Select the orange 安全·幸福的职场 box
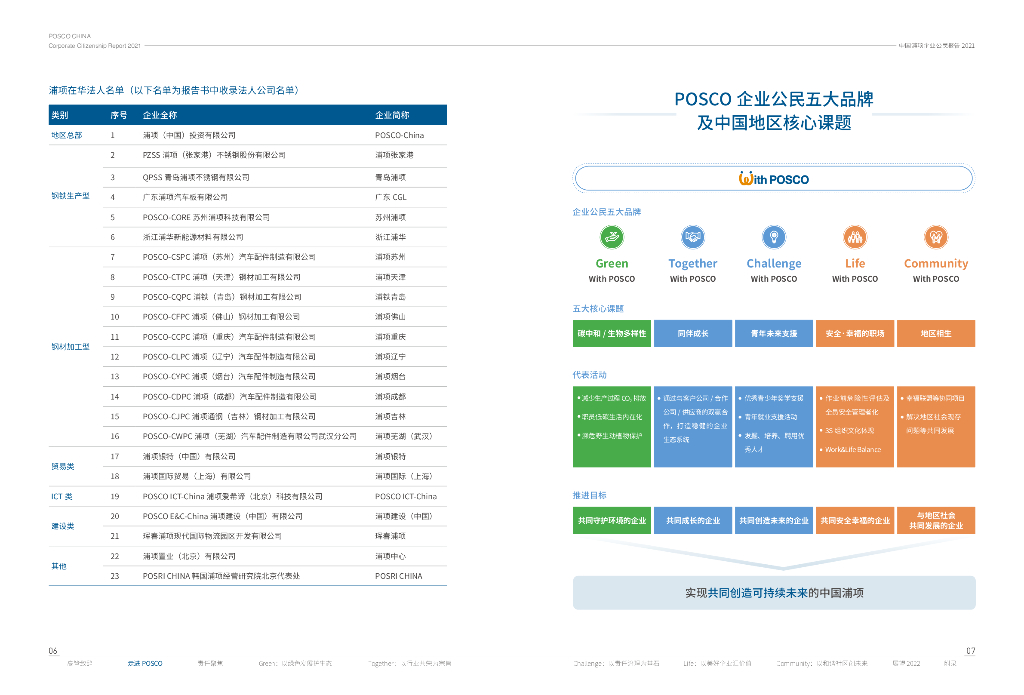The height and width of the screenshot is (695, 1024). (x=854, y=333)
